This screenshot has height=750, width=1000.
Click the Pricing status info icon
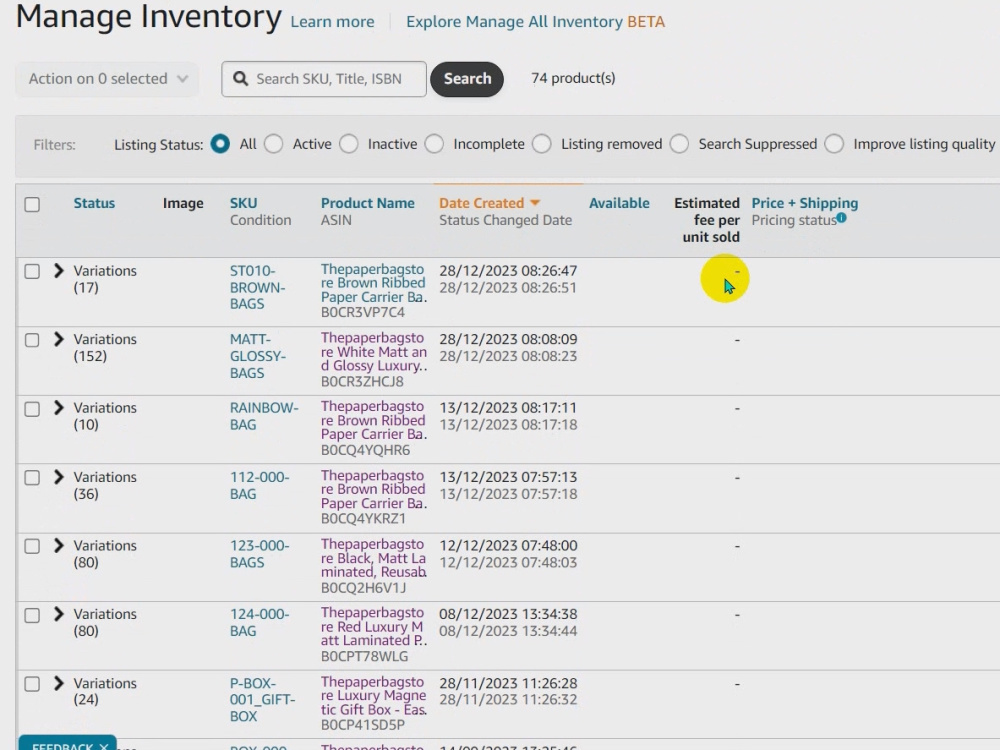click(842, 218)
